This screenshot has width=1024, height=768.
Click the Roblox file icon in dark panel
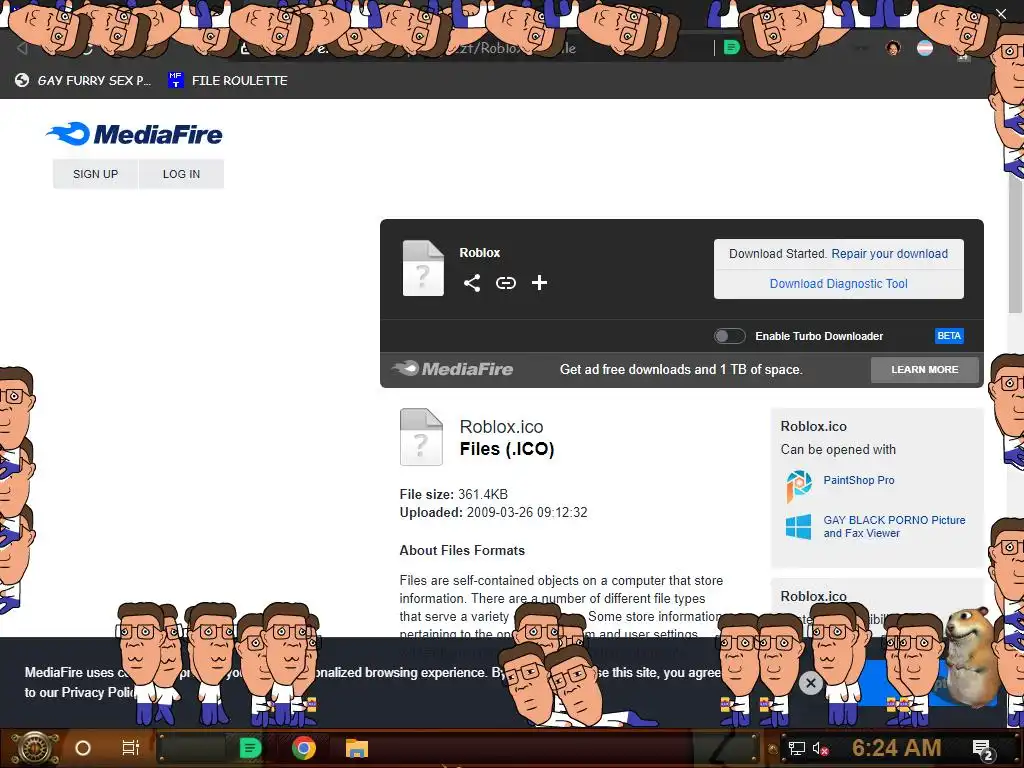click(x=423, y=268)
